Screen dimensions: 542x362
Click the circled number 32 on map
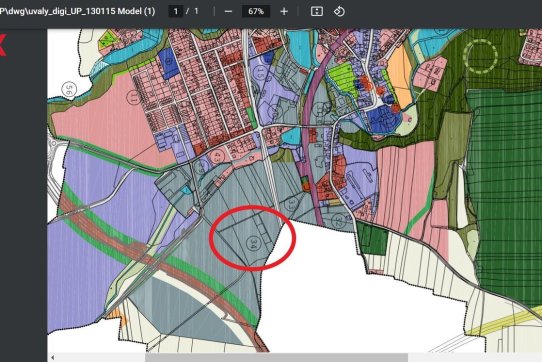[x=338, y=221]
